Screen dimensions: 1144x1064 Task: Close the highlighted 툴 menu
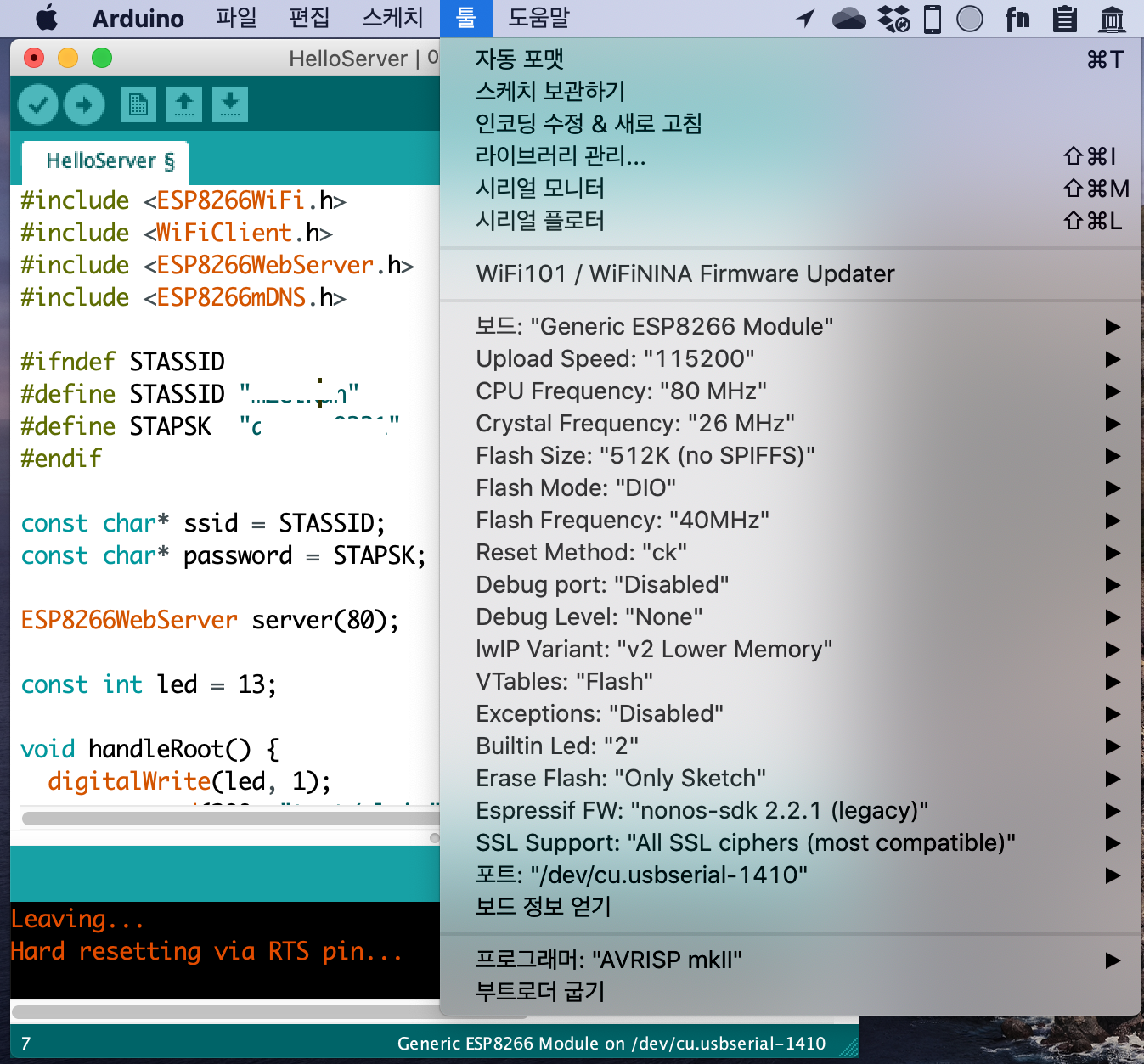[x=466, y=19]
